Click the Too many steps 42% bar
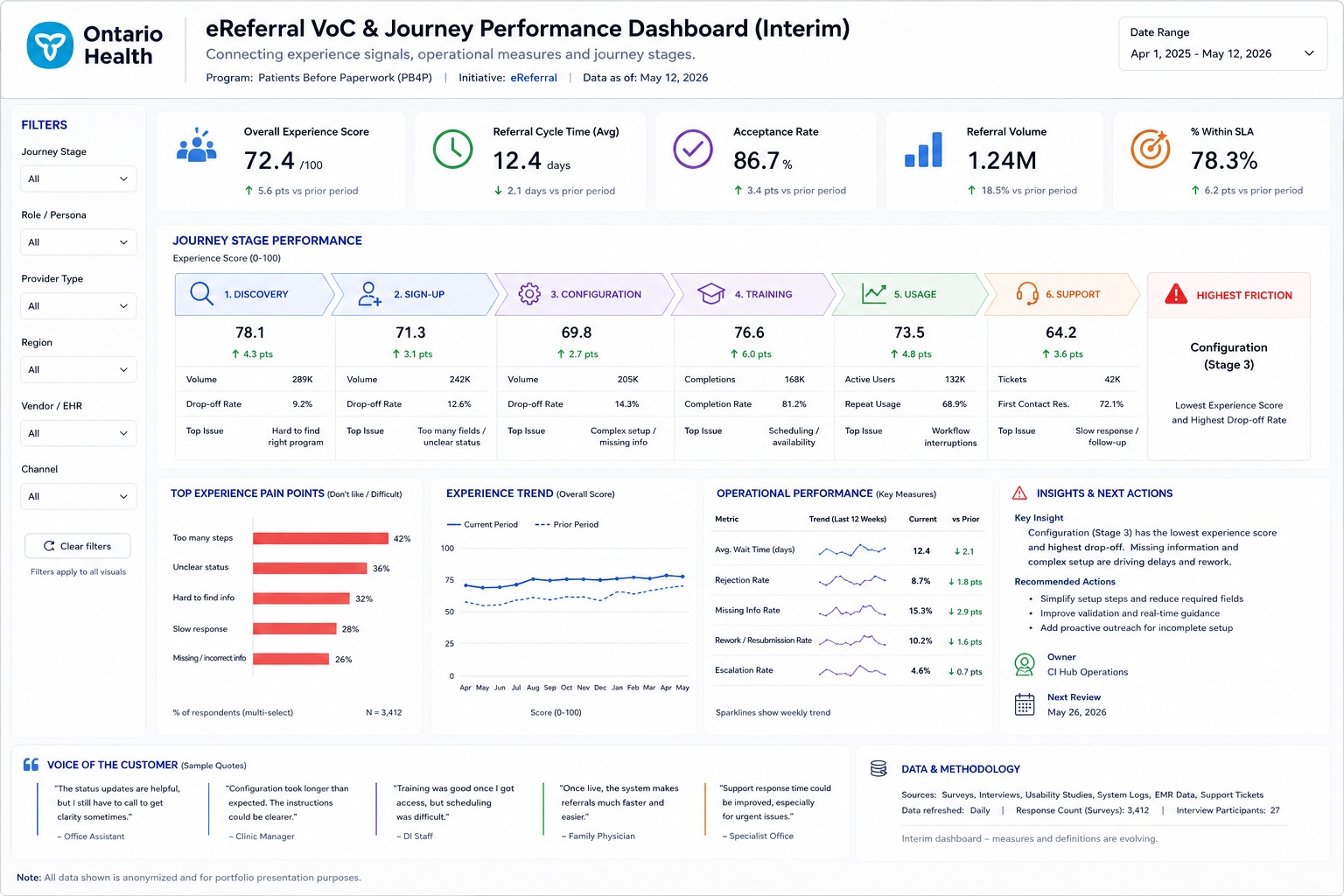The width and height of the screenshot is (1344, 896). [x=320, y=538]
